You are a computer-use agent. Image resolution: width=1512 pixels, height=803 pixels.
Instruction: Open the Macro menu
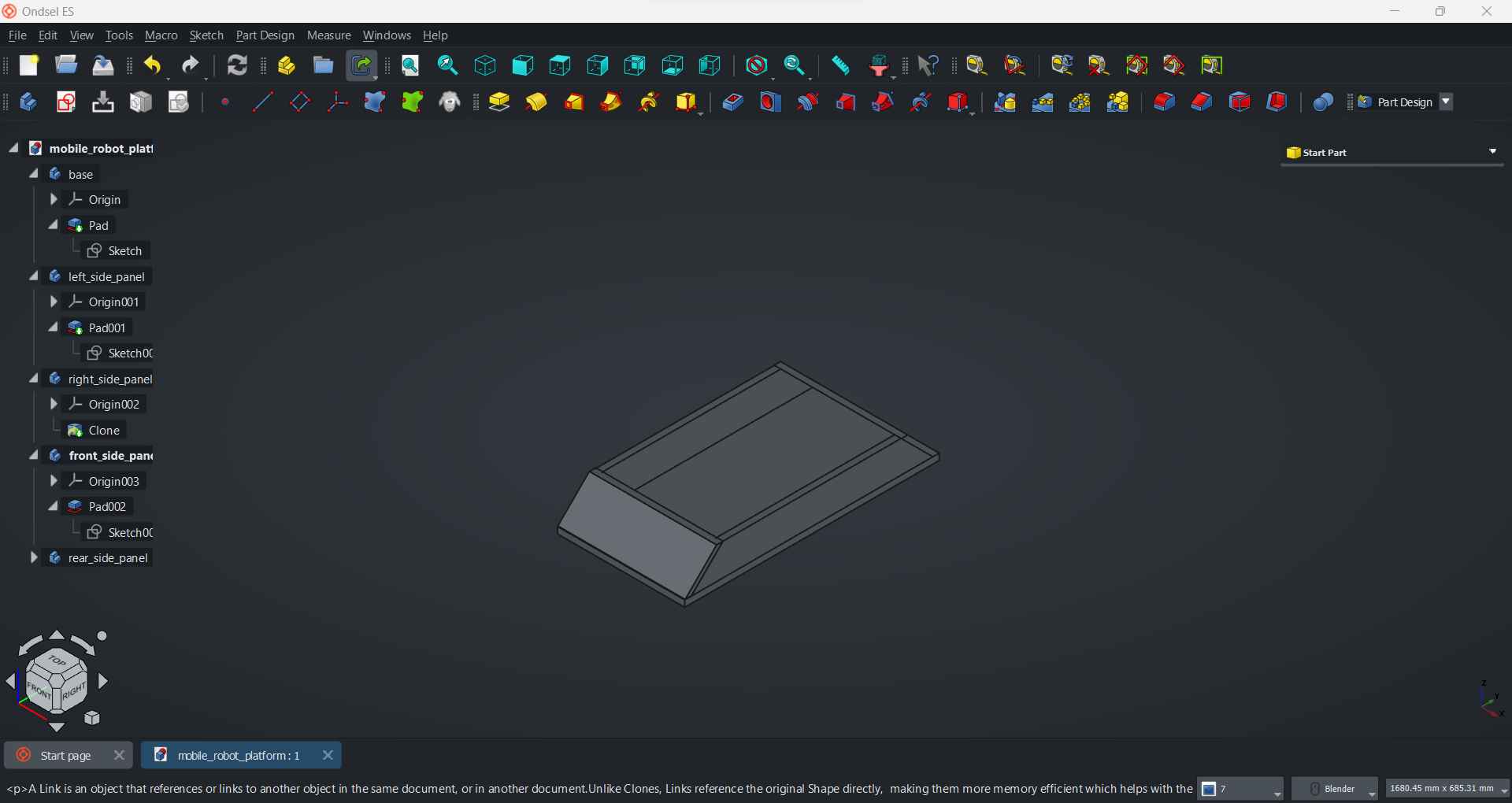(x=161, y=35)
